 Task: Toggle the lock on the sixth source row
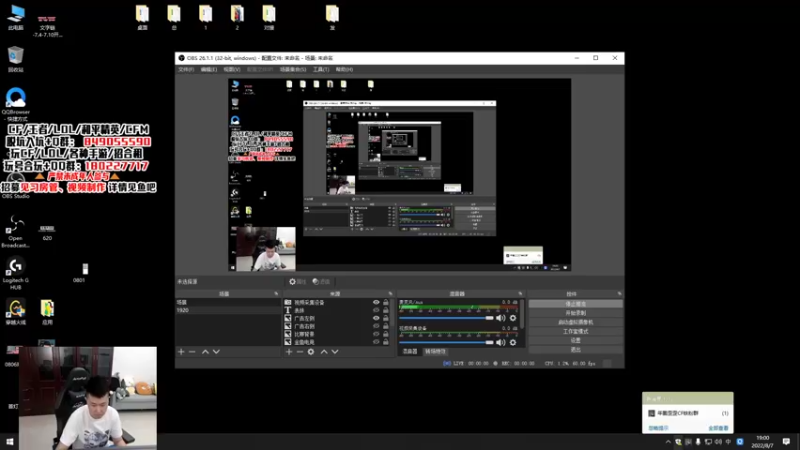[386, 342]
